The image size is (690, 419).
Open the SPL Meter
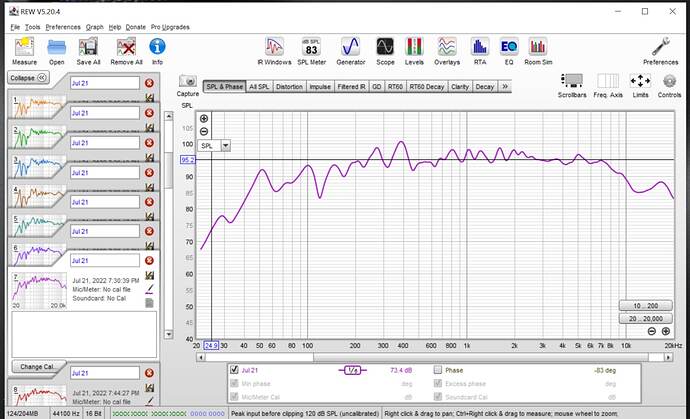(312, 51)
